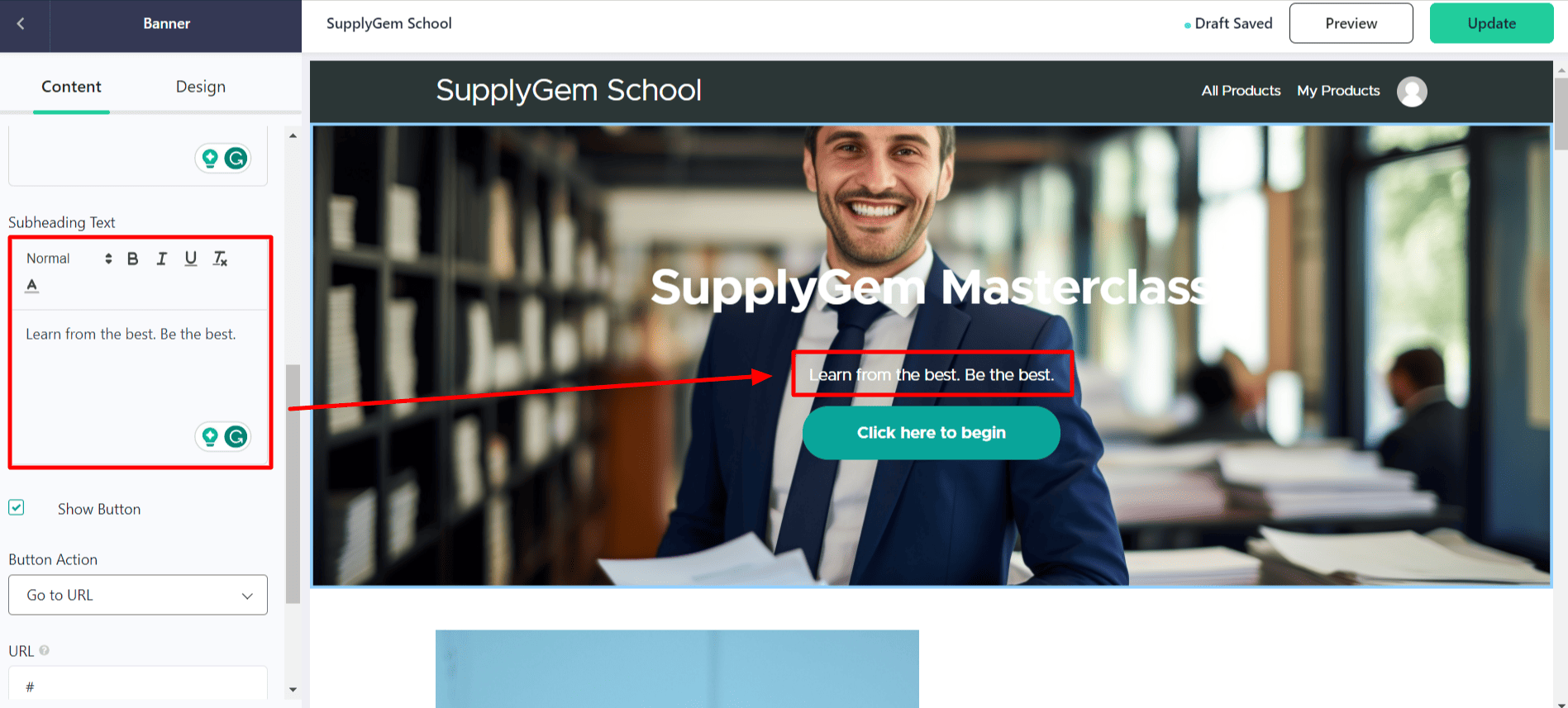Click into the URL input field
This screenshot has height=708, width=1568.
(138, 686)
